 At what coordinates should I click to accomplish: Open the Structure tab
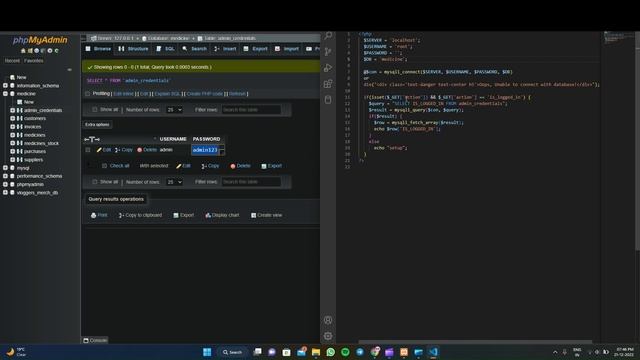[x=133, y=49]
